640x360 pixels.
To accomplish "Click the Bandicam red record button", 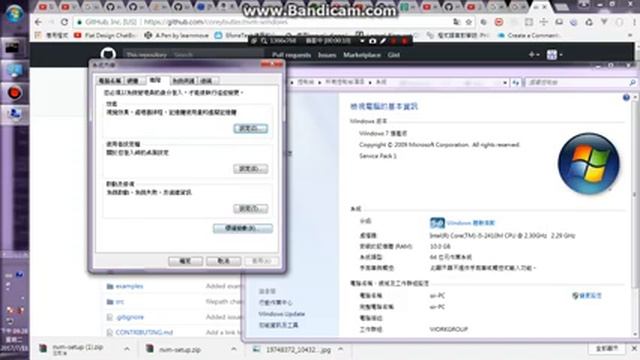I will point(404,41).
